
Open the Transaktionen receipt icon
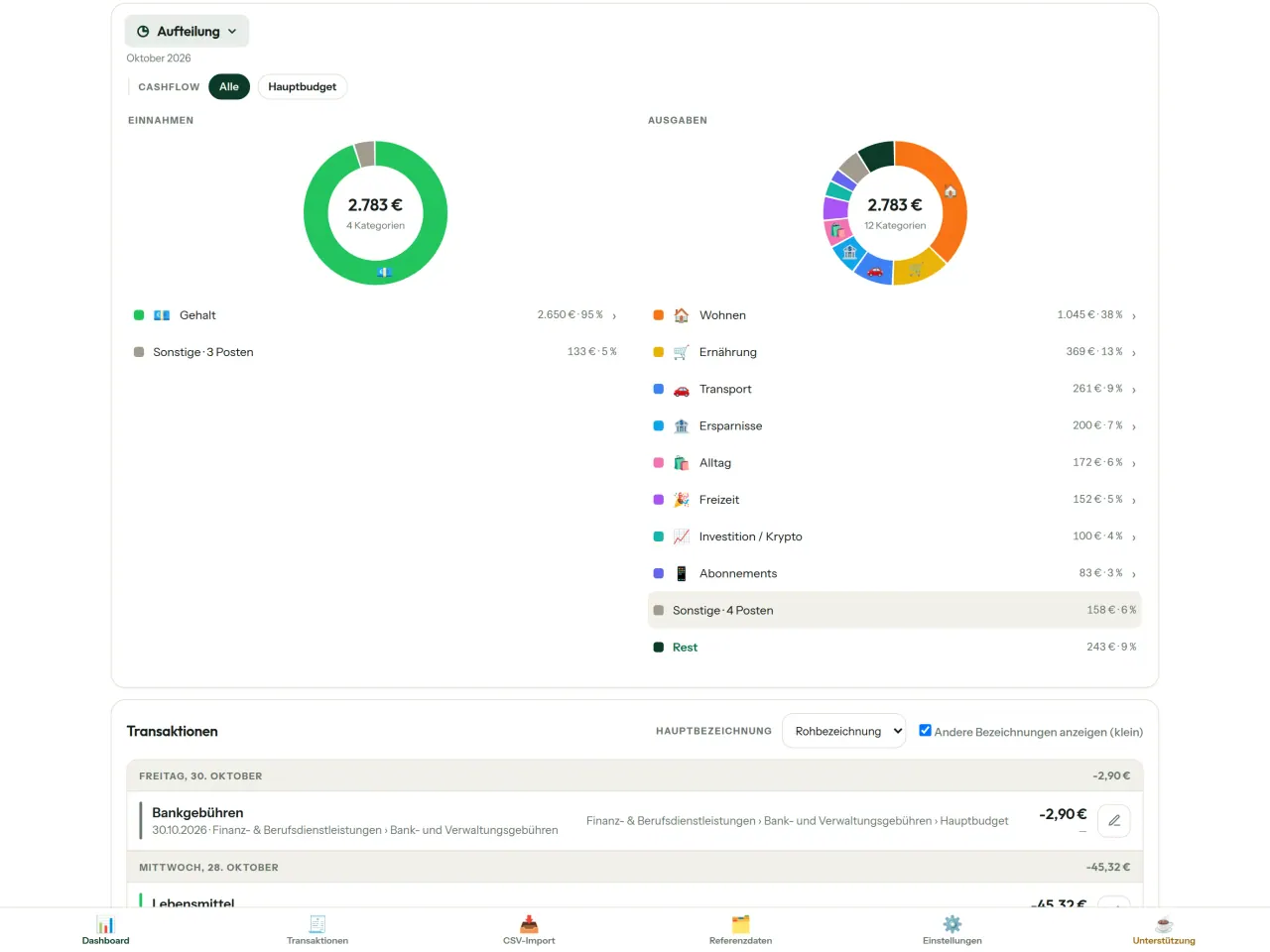[x=317, y=924]
